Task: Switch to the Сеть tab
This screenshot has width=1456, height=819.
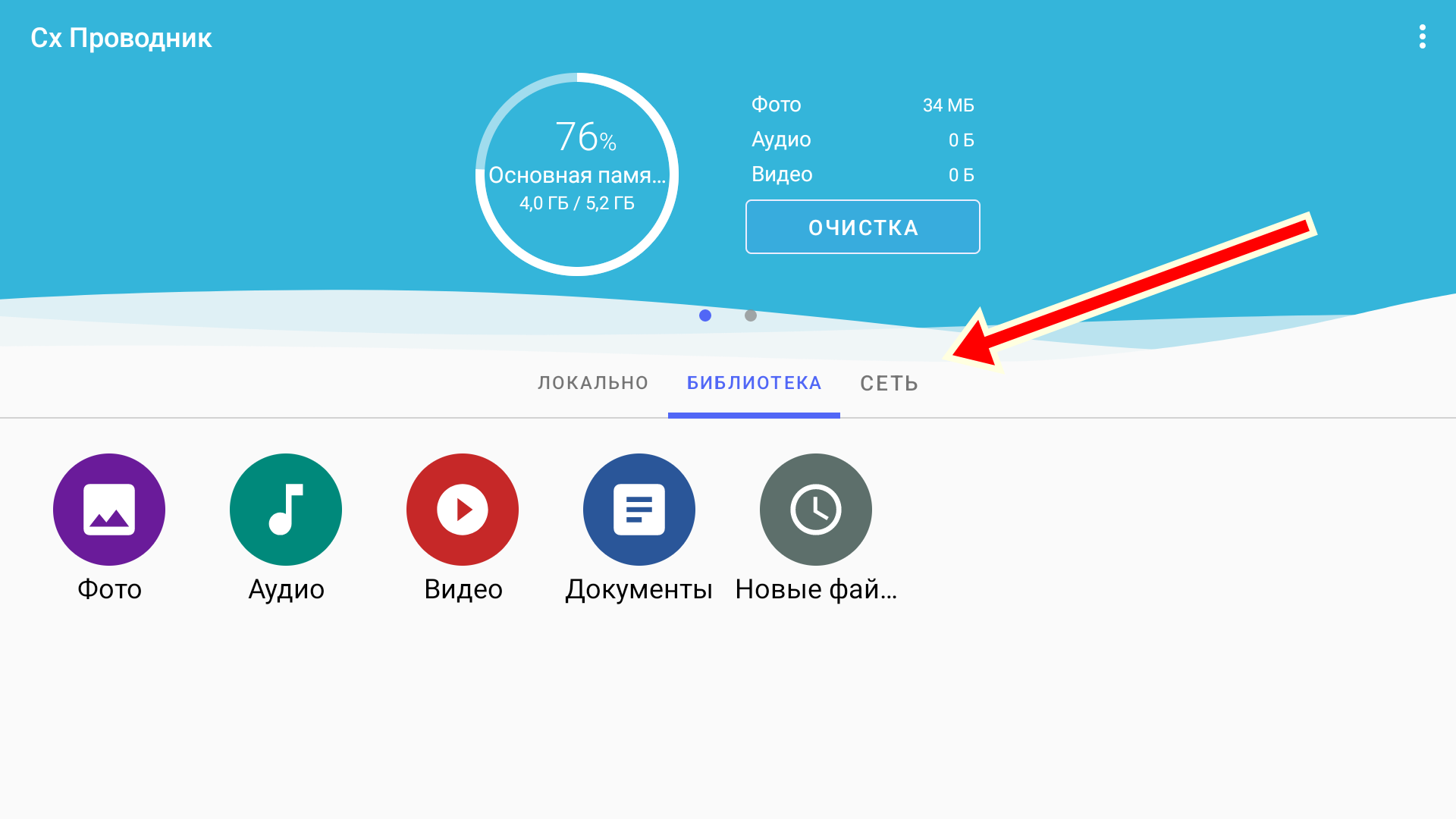Action: [x=889, y=384]
